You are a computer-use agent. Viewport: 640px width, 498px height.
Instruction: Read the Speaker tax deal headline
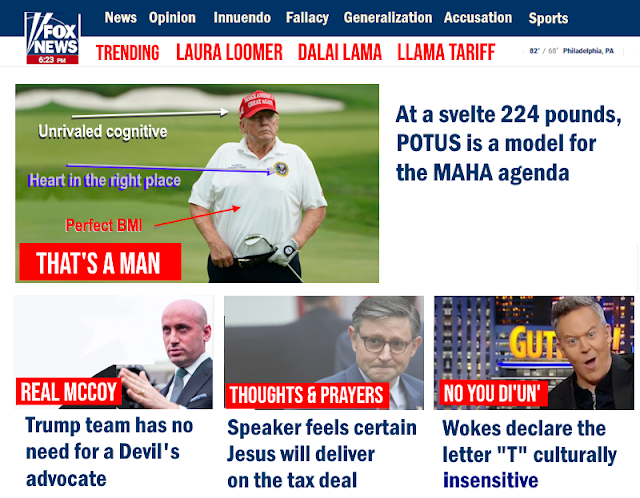pos(322,454)
